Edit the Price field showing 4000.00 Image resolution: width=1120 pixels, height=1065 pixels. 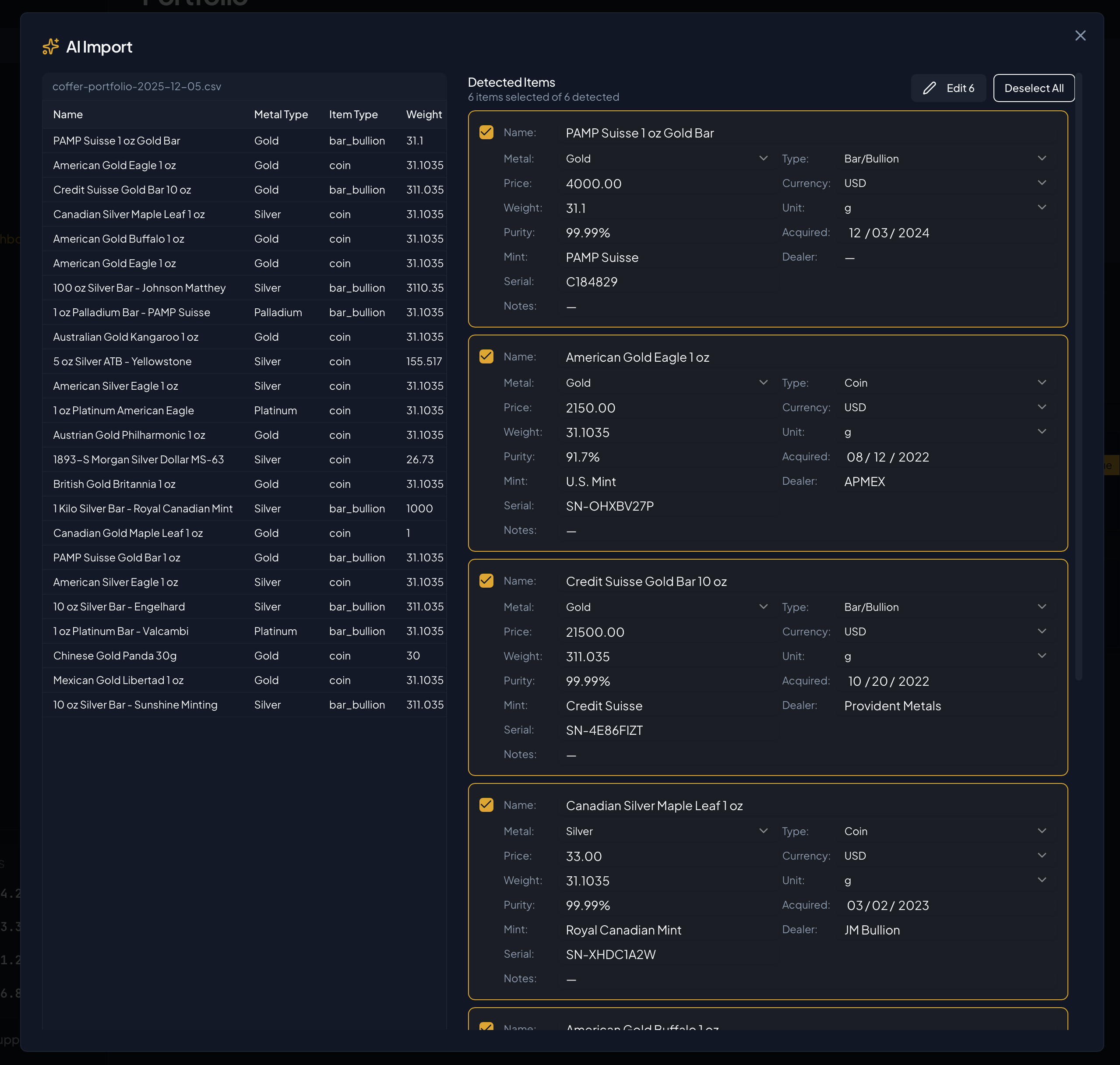594,183
